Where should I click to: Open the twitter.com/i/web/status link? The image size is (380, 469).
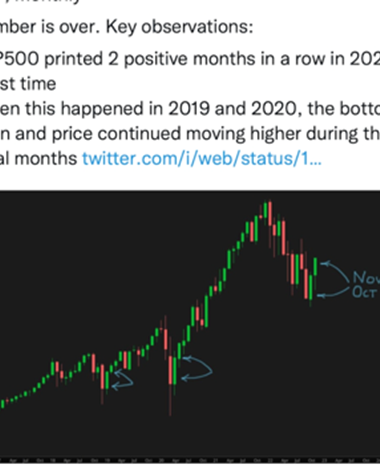(x=202, y=158)
